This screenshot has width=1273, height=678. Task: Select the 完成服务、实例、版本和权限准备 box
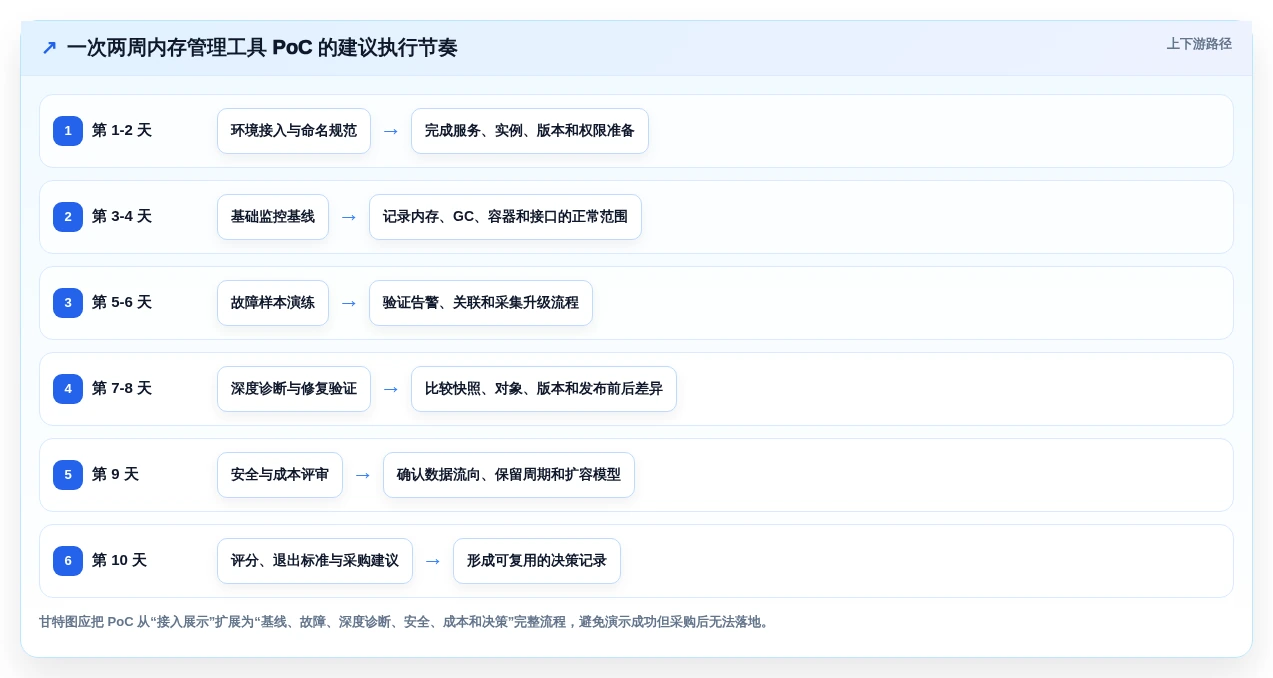(x=530, y=131)
